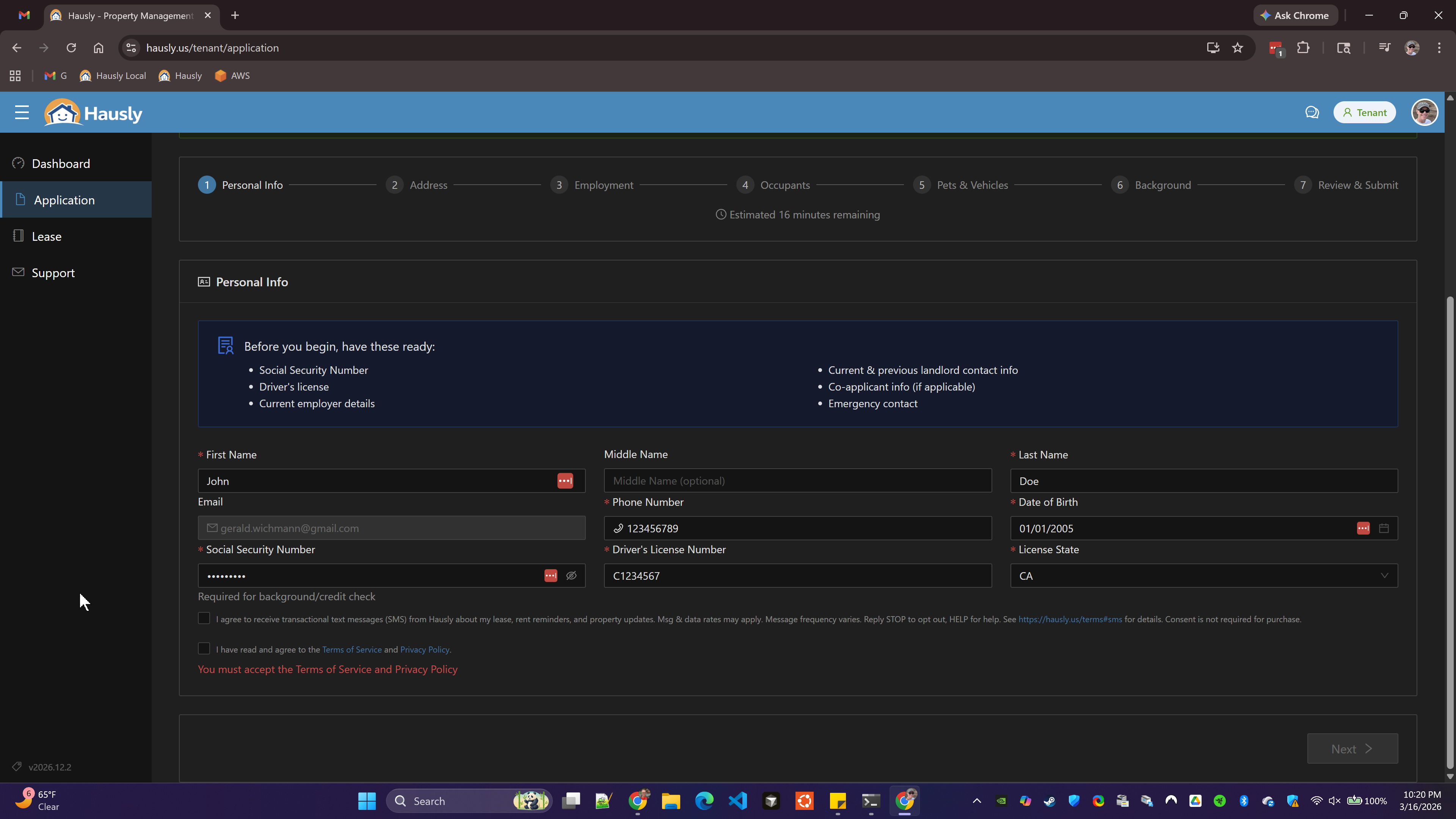Open the chat messages icon in header
Viewport: 1456px width, 819px height.
point(1312,113)
